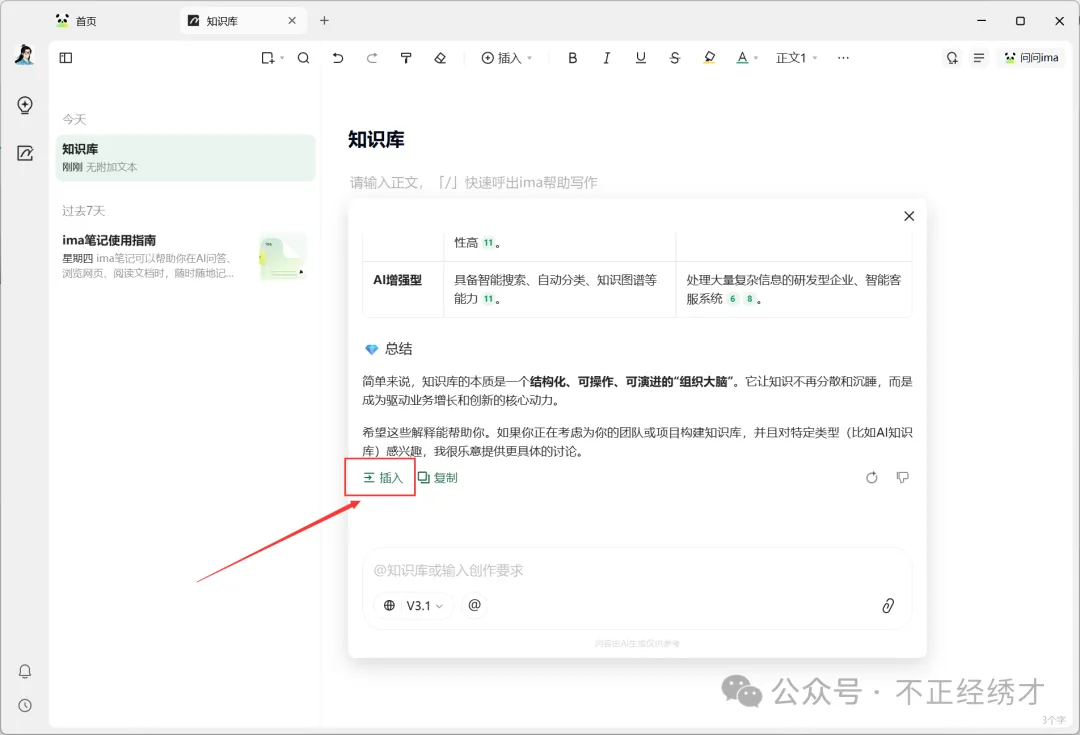Click the @ mention button
Screen dimensions: 1080x735
475,605
